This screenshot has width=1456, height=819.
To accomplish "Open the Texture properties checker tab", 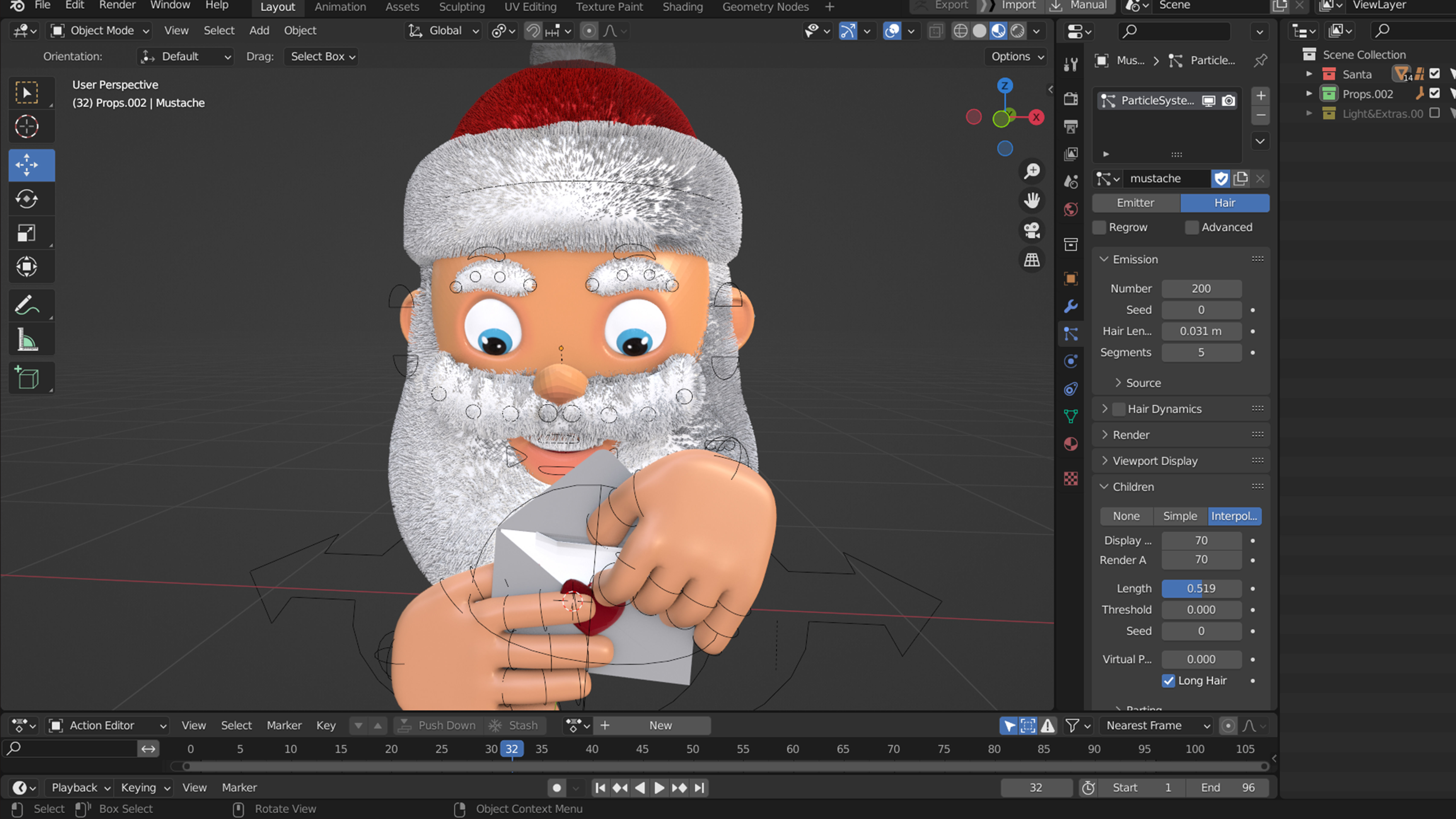I will (1071, 479).
